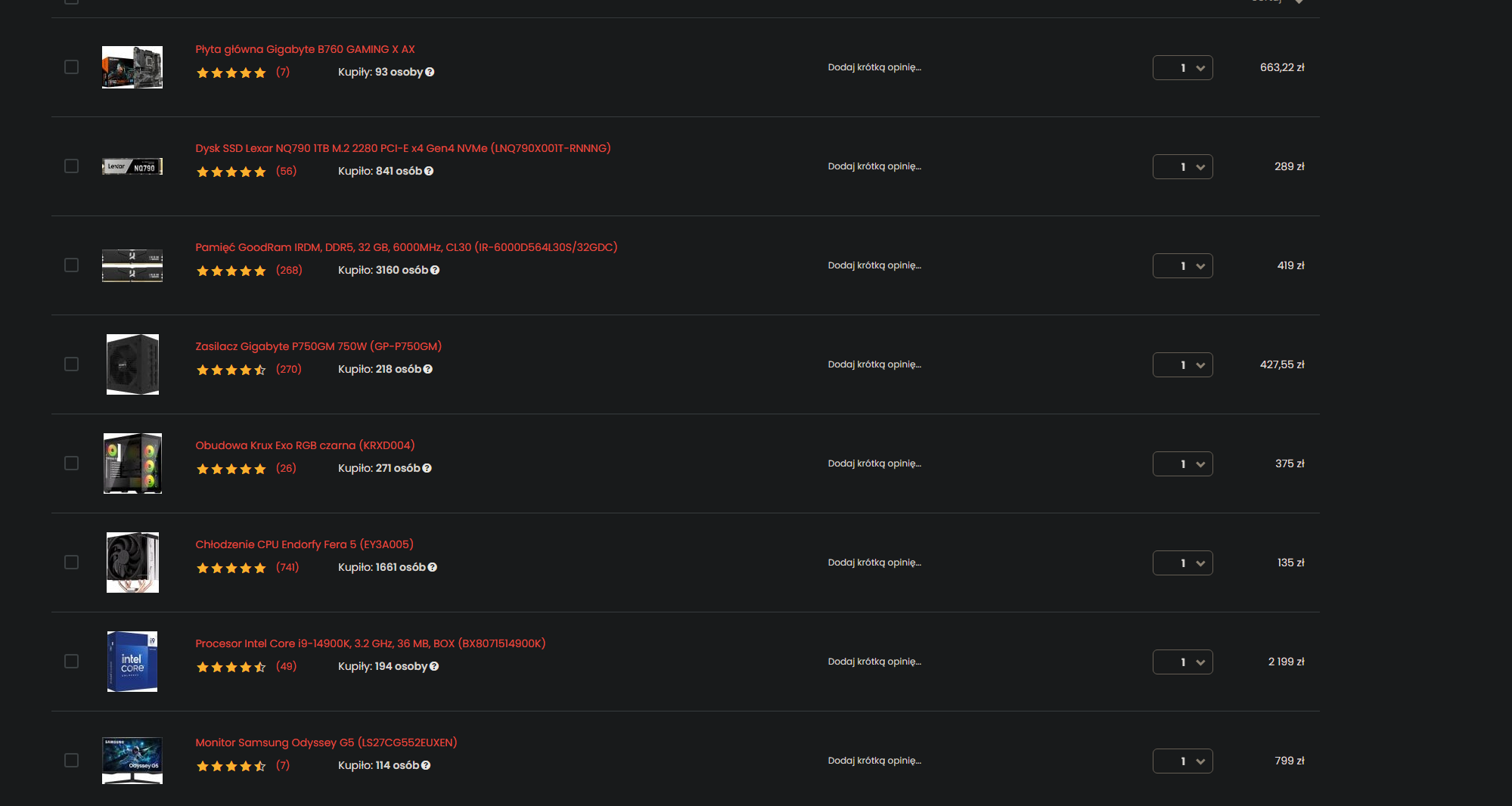This screenshot has width=1512, height=806.
Task: Add short opinion for Samsung Odyssey G5
Action: pos(874,761)
